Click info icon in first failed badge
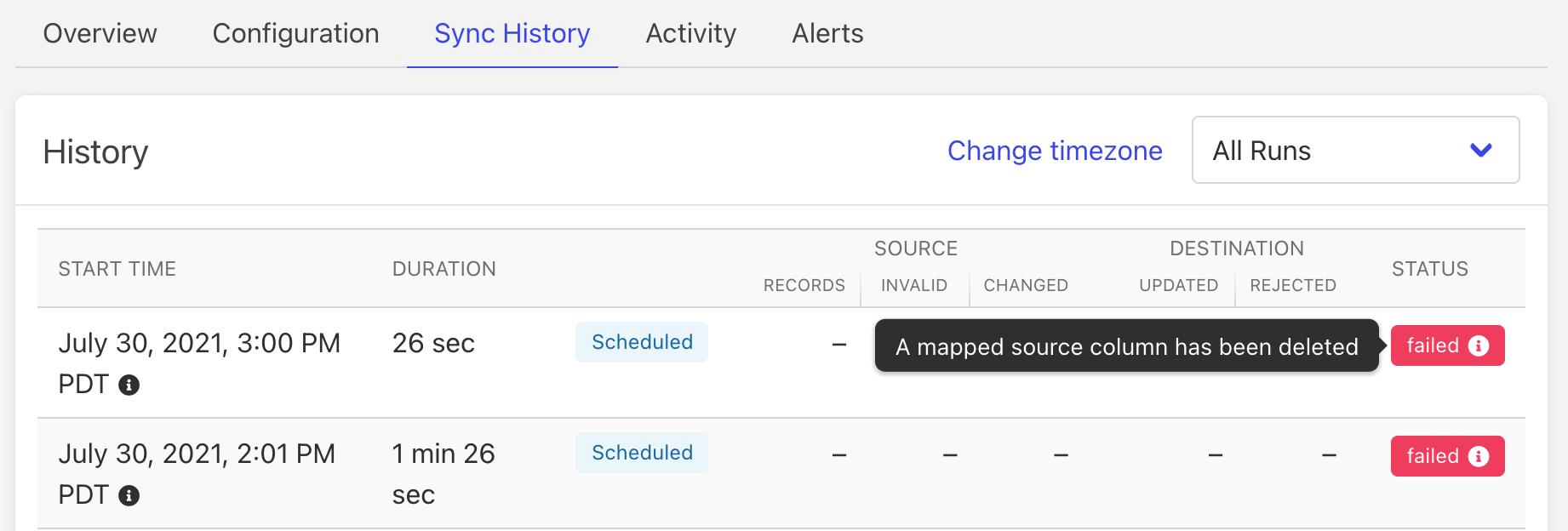The width and height of the screenshot is (1568, 531). pos(1479,345)
